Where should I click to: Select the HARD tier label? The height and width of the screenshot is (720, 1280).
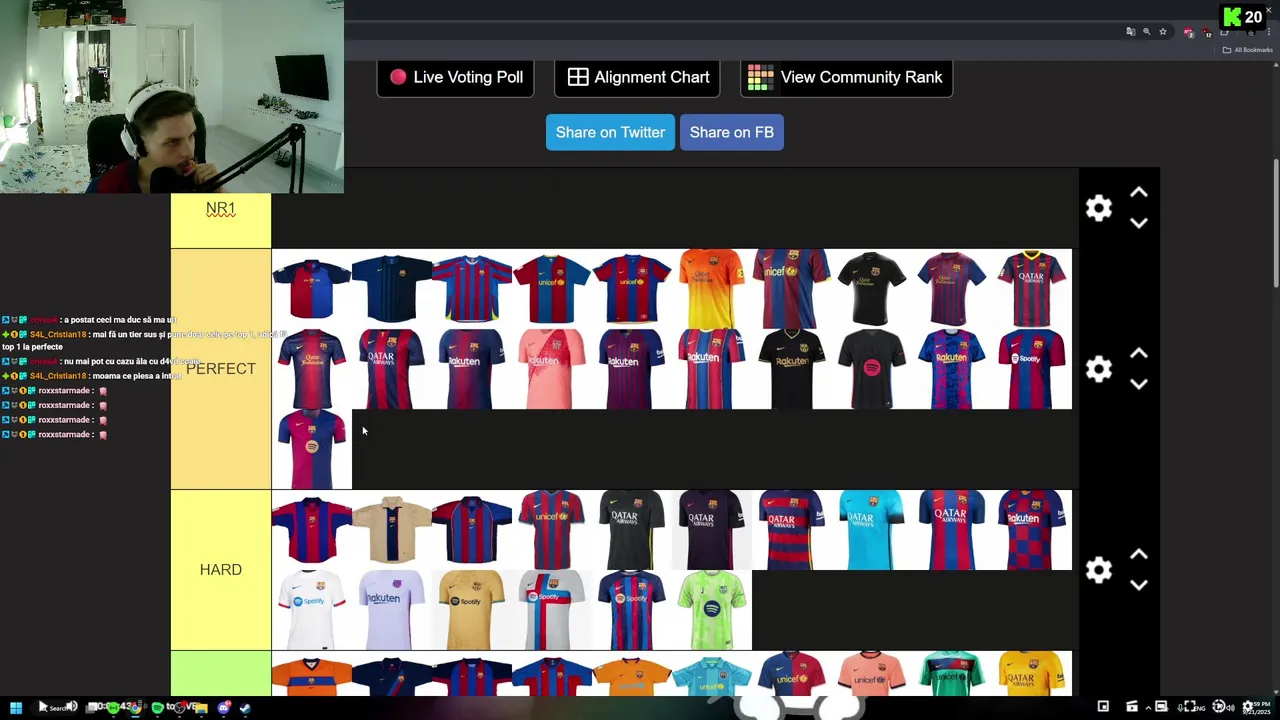tap(220, 570)
